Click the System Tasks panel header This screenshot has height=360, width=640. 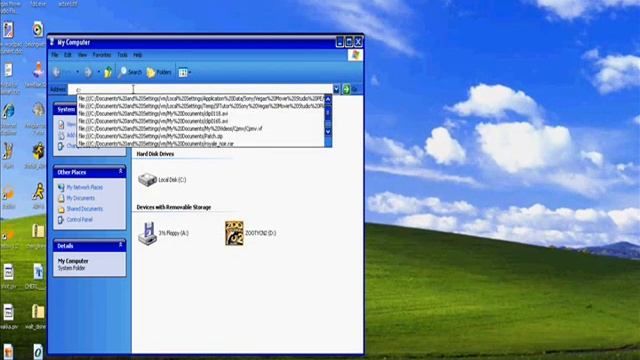pyautogui.click(x=65, y=109)
